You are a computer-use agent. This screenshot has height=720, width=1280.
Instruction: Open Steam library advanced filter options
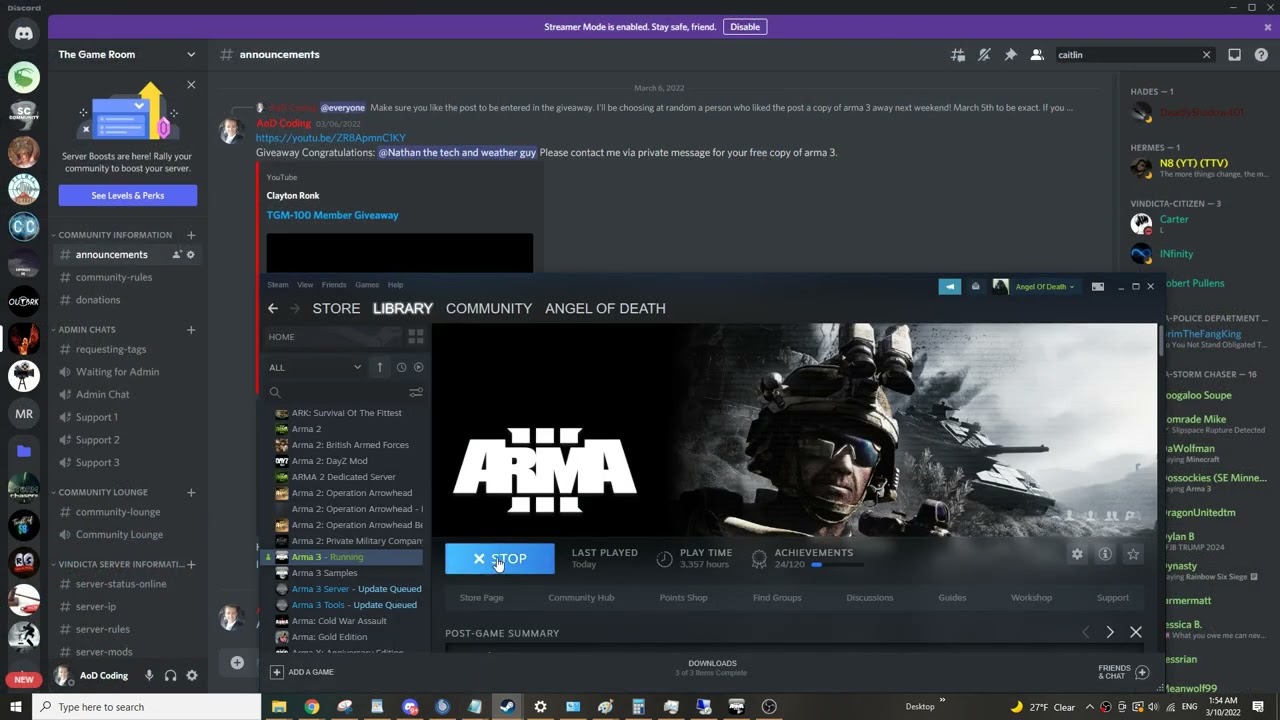[x=416, y=393]
